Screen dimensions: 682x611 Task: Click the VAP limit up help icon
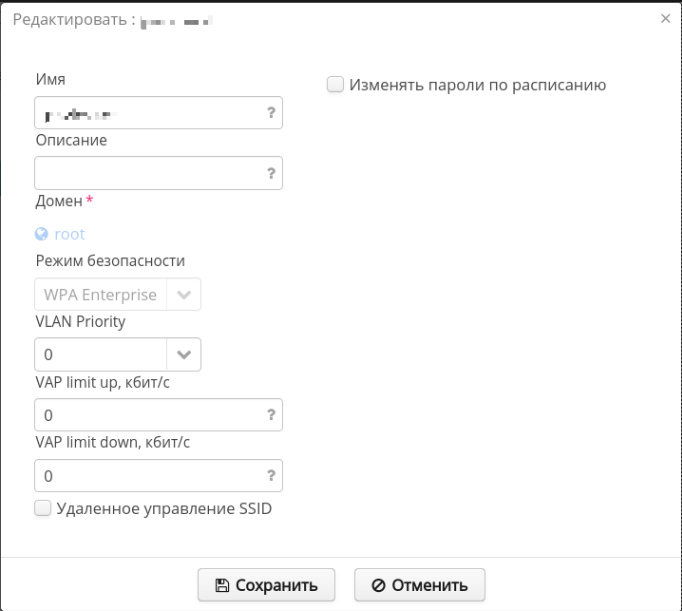[x=271, y=414]
